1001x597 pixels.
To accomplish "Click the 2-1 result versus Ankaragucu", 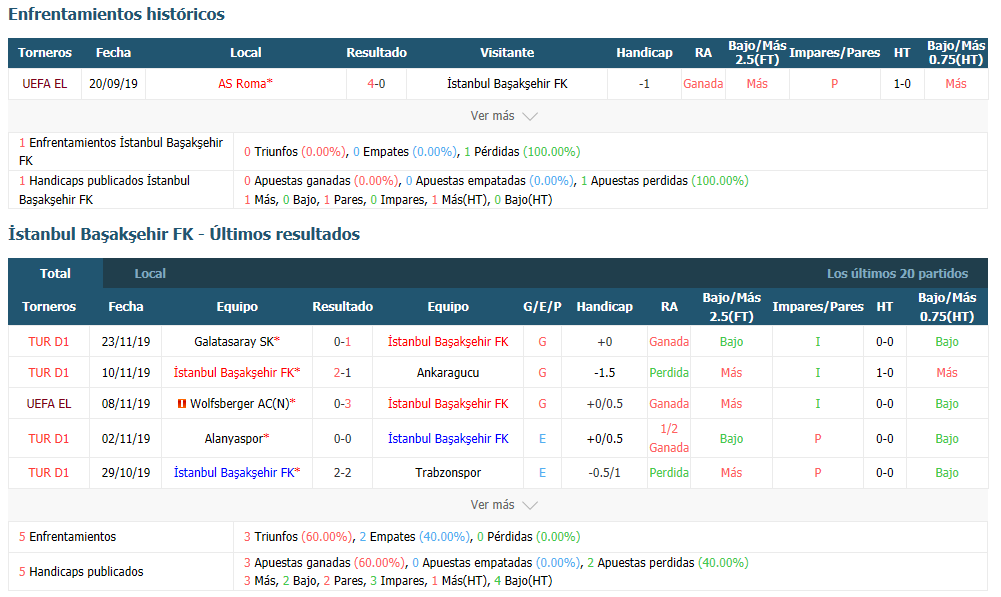I will pos(342,373).
